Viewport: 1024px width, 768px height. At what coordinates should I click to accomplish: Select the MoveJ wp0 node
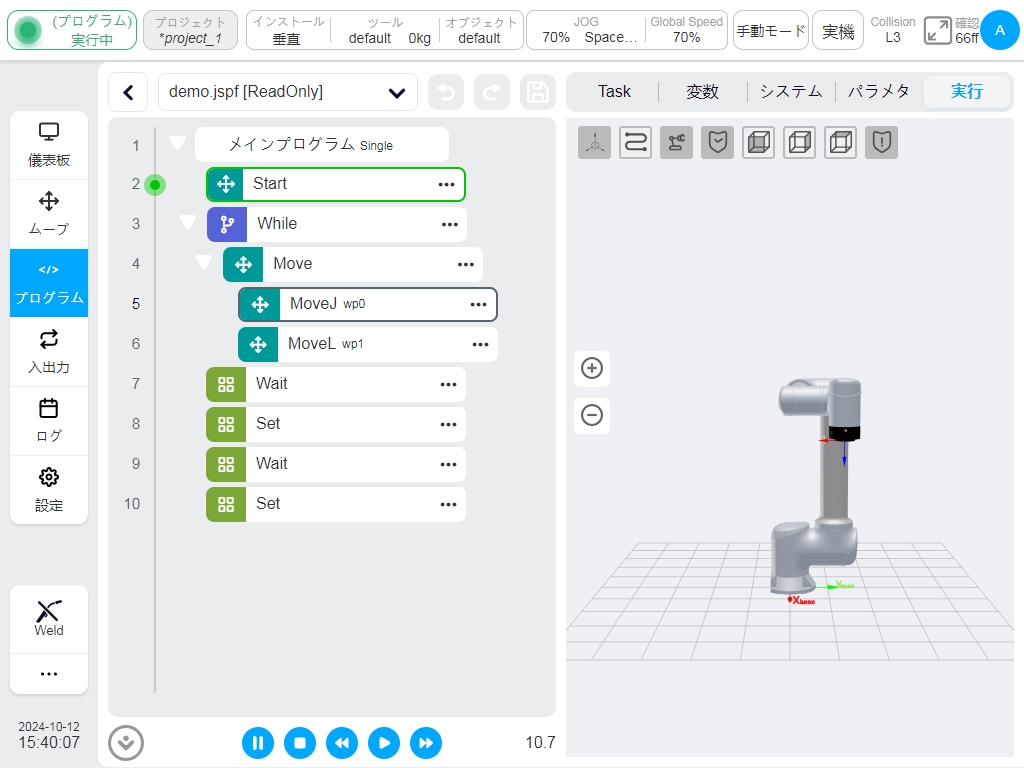368,304
